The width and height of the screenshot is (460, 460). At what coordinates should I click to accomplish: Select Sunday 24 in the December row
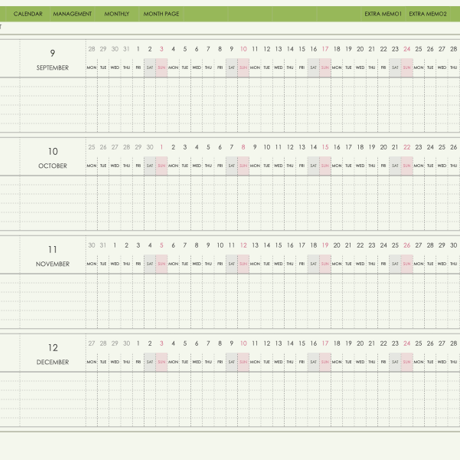(x=407, y=343)
